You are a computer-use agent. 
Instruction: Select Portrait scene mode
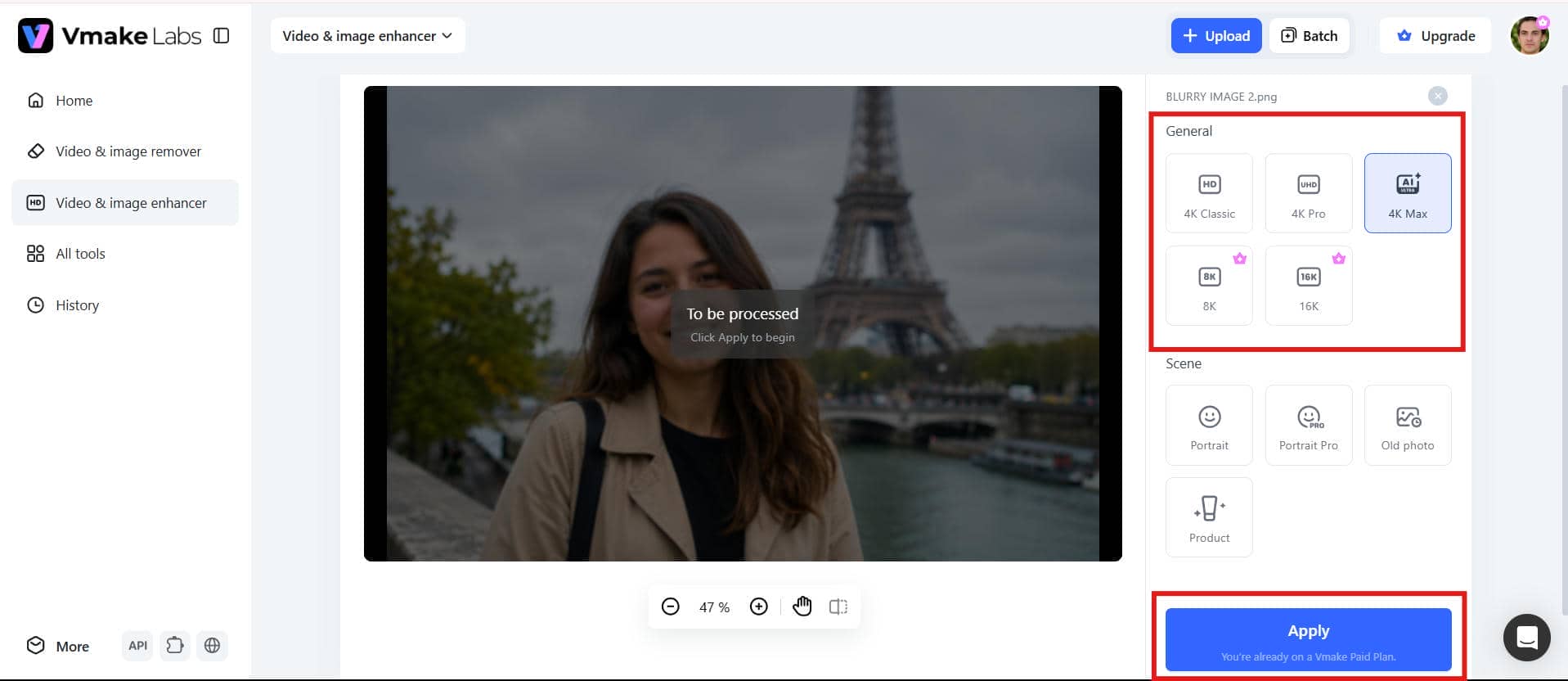pos(1209,425)
